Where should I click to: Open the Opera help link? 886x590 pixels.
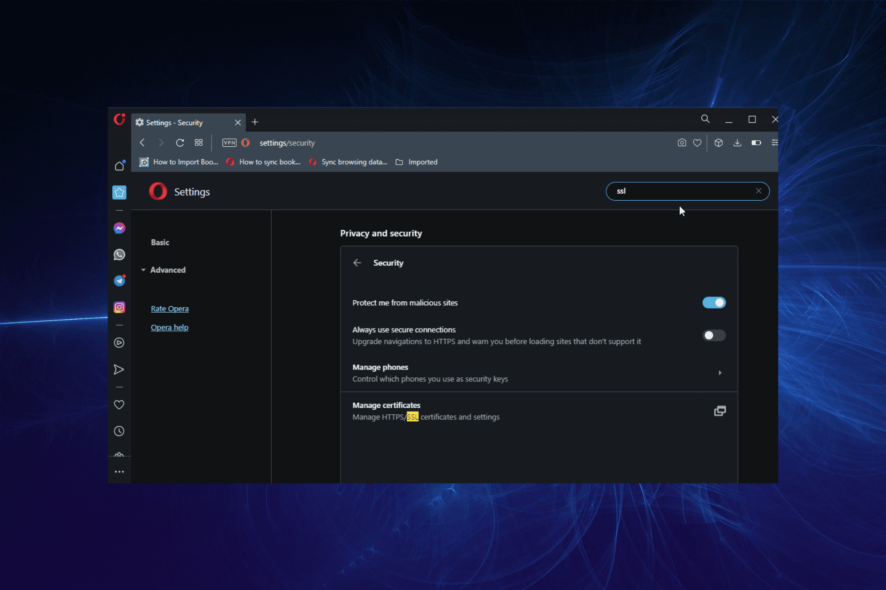pos(170,328)
